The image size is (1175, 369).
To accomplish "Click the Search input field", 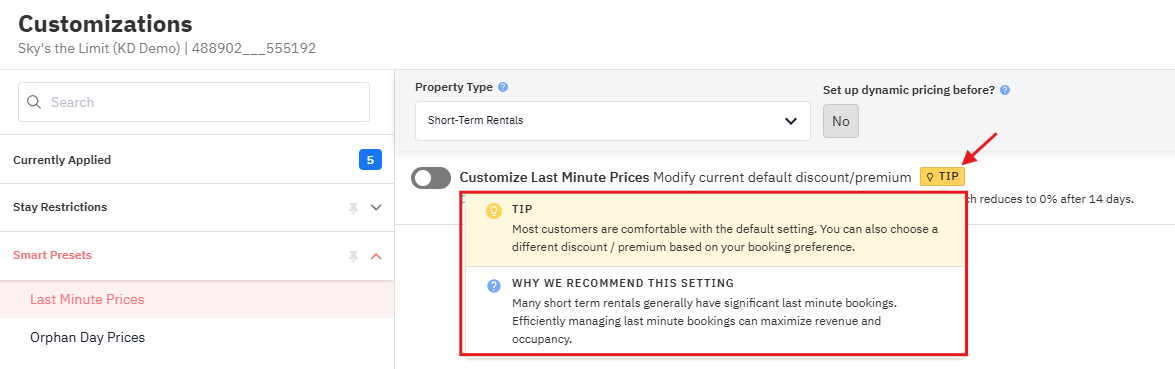I will pos(194,102).
